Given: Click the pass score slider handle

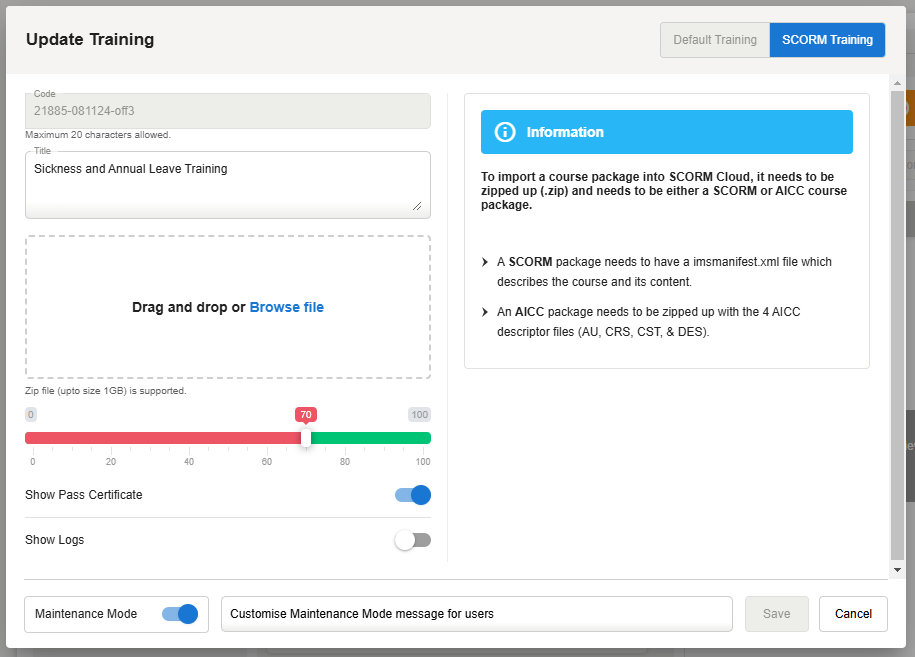Looking at the screenshot, I should point(305,438).
